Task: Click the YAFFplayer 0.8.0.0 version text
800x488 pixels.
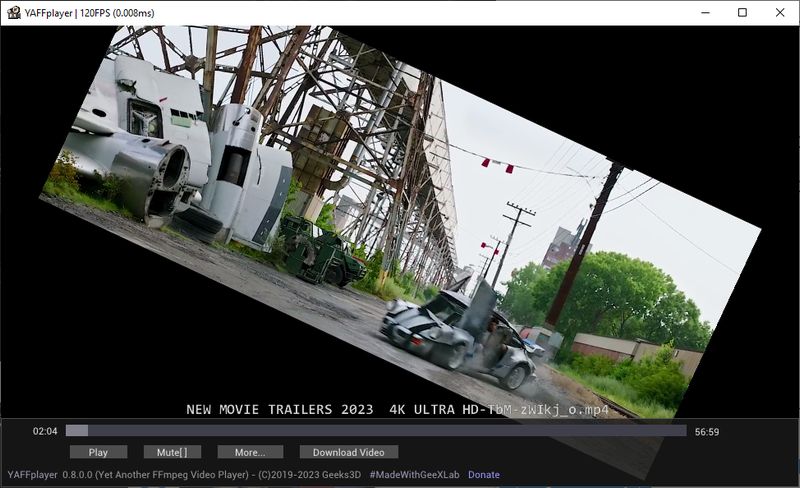Action: 184,475
